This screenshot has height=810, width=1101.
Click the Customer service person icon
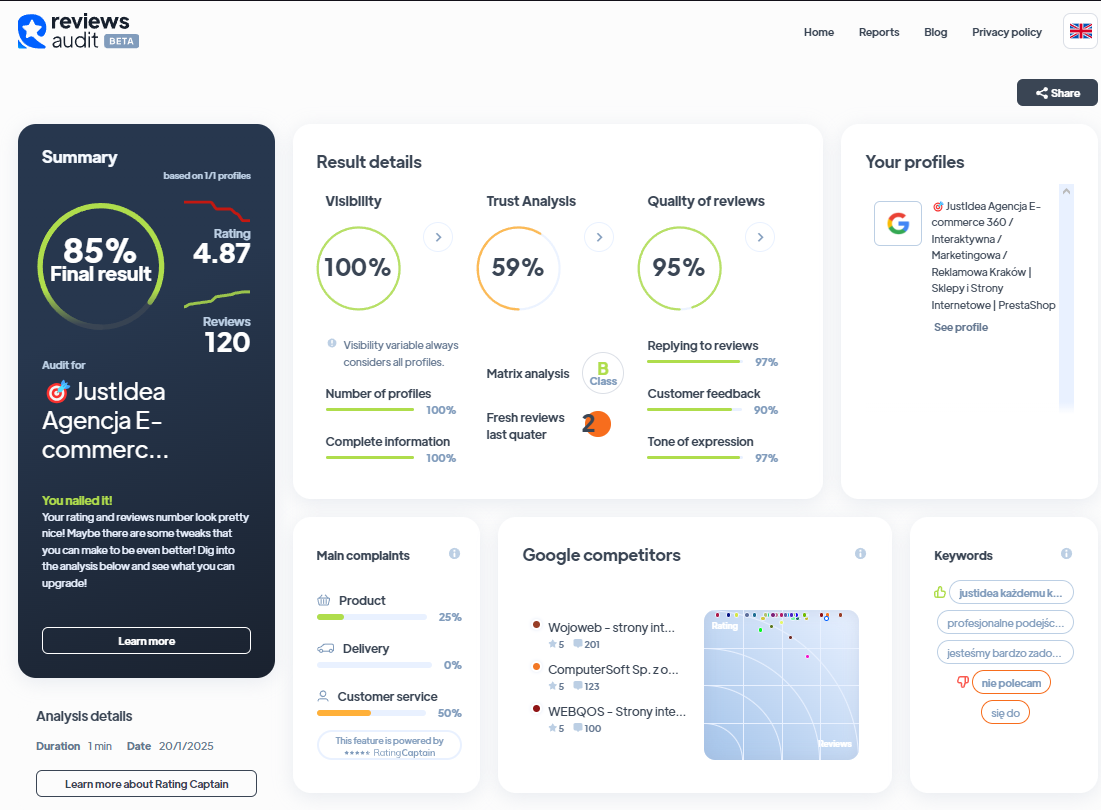coord(323,696)
